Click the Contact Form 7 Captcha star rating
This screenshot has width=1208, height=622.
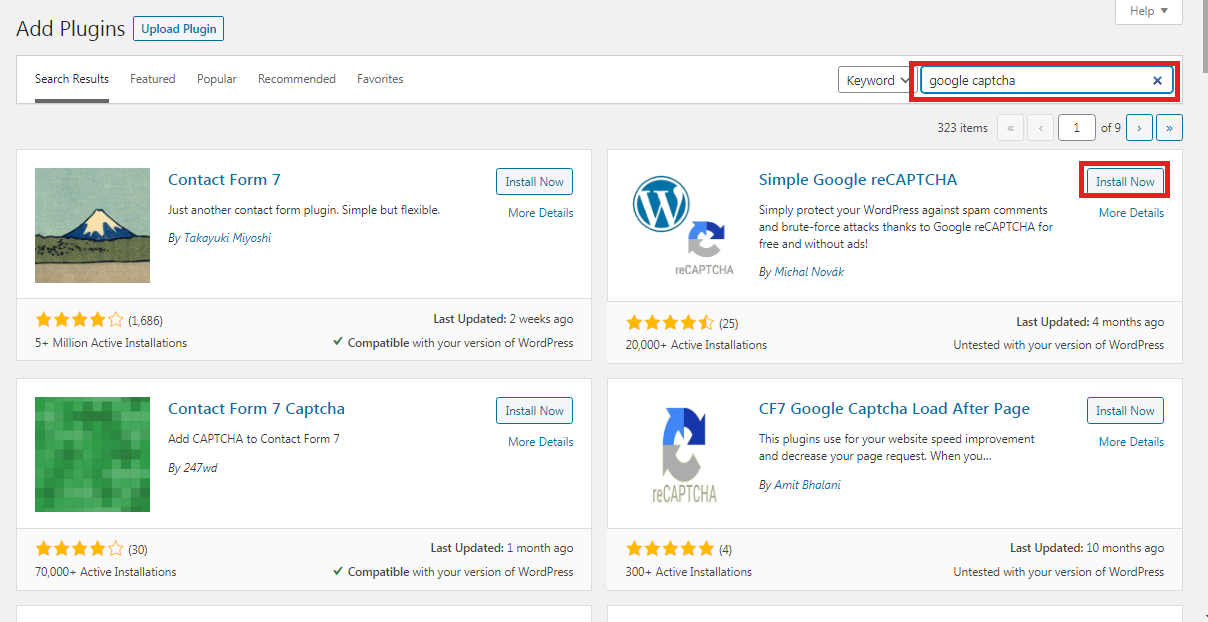coord(79,548)
